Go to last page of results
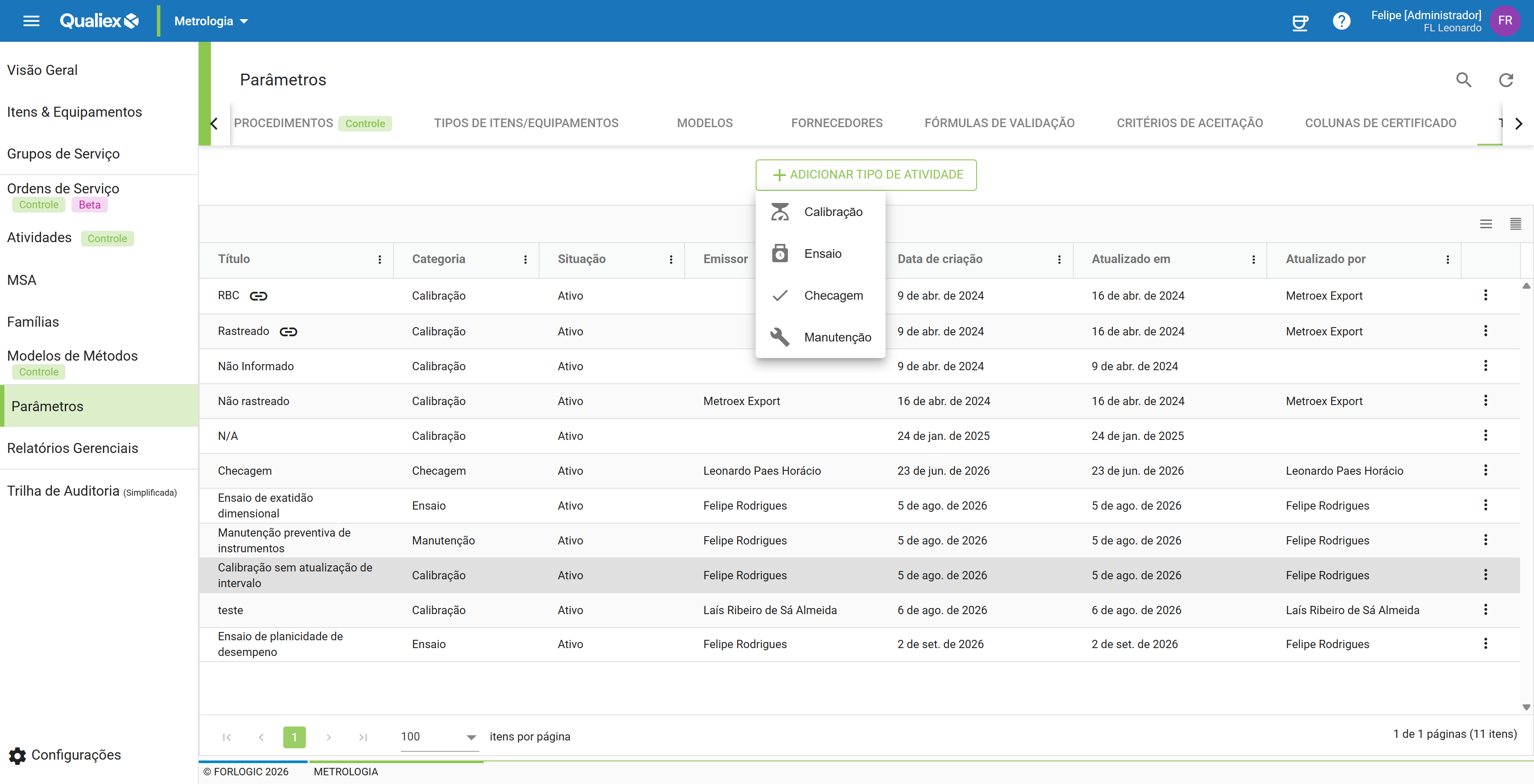The height and width of the screenshot is (784, 1534). click(x=363, y=737)
